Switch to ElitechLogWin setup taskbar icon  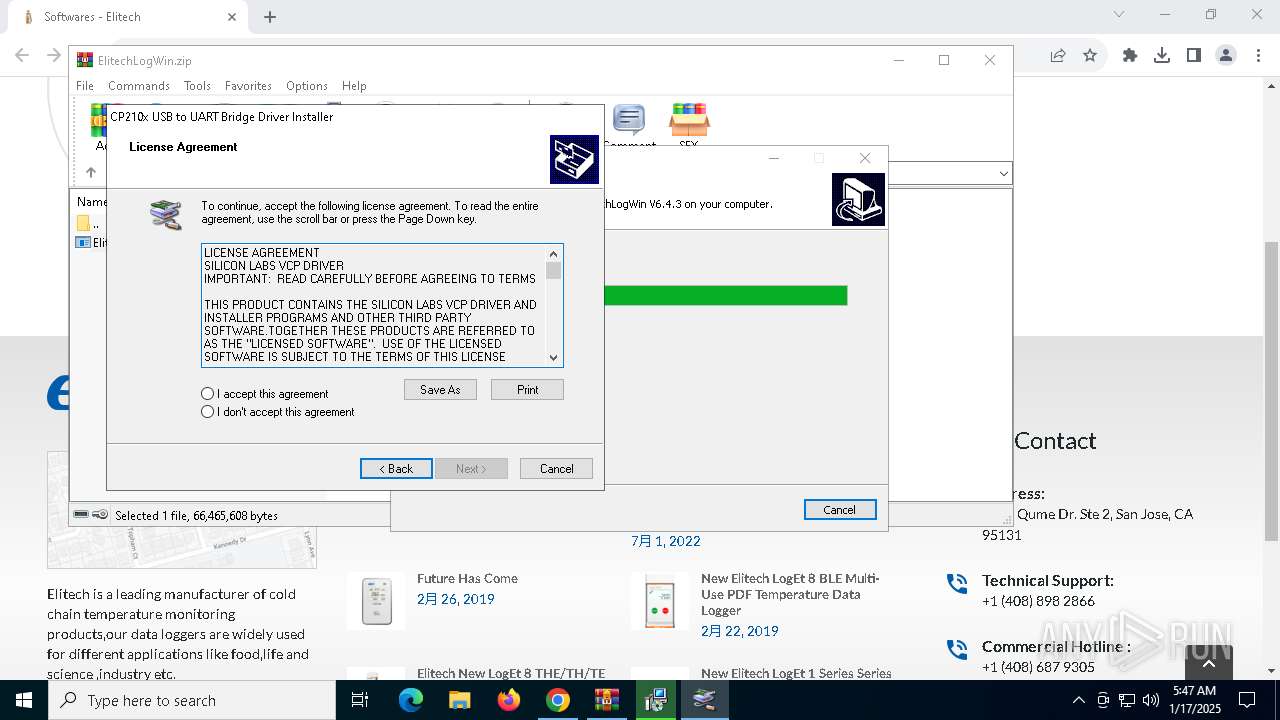pos(656,700)
